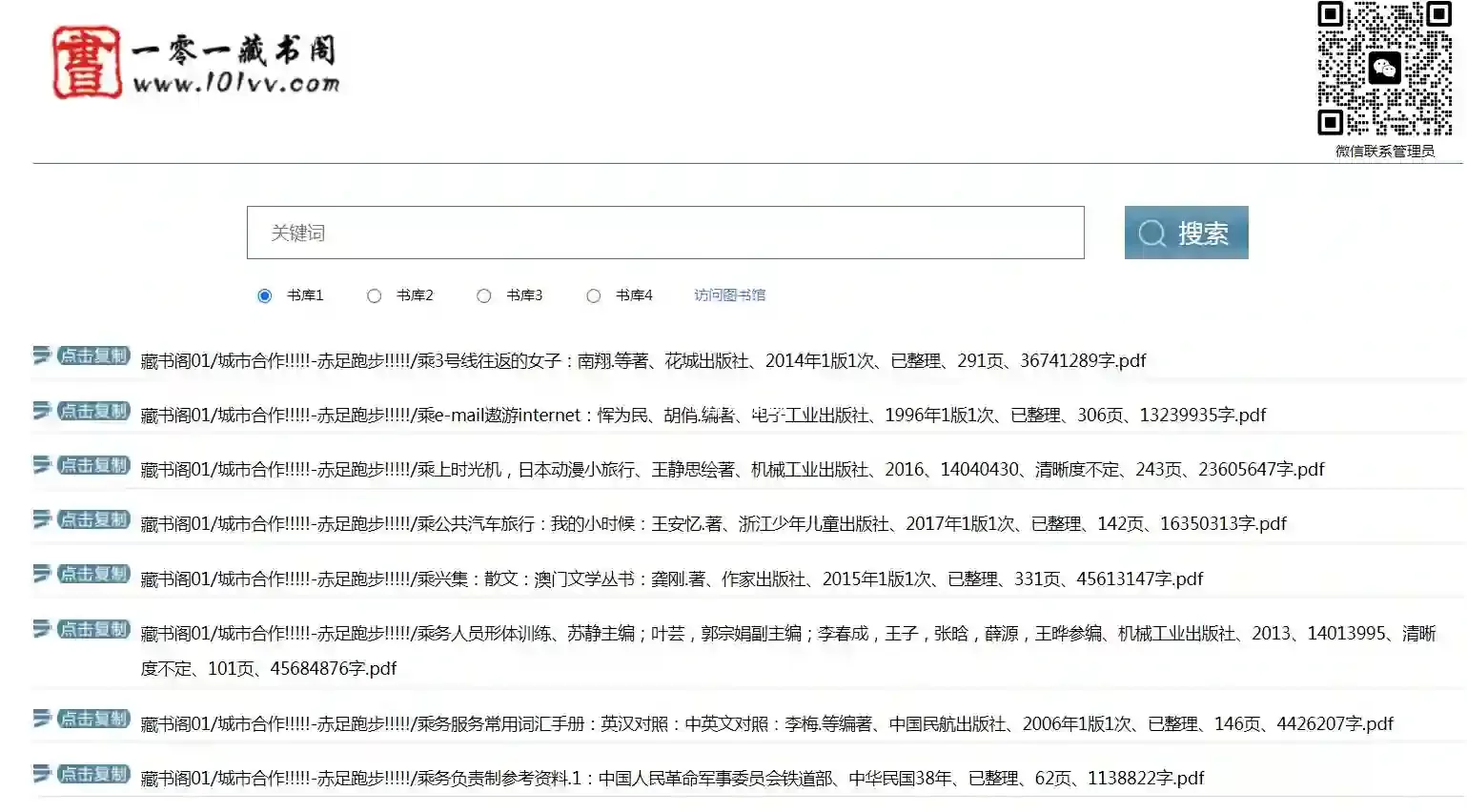
Task: Click 点击复制 for 乘公共汽车旅行 row
Action: click(93, 519)
